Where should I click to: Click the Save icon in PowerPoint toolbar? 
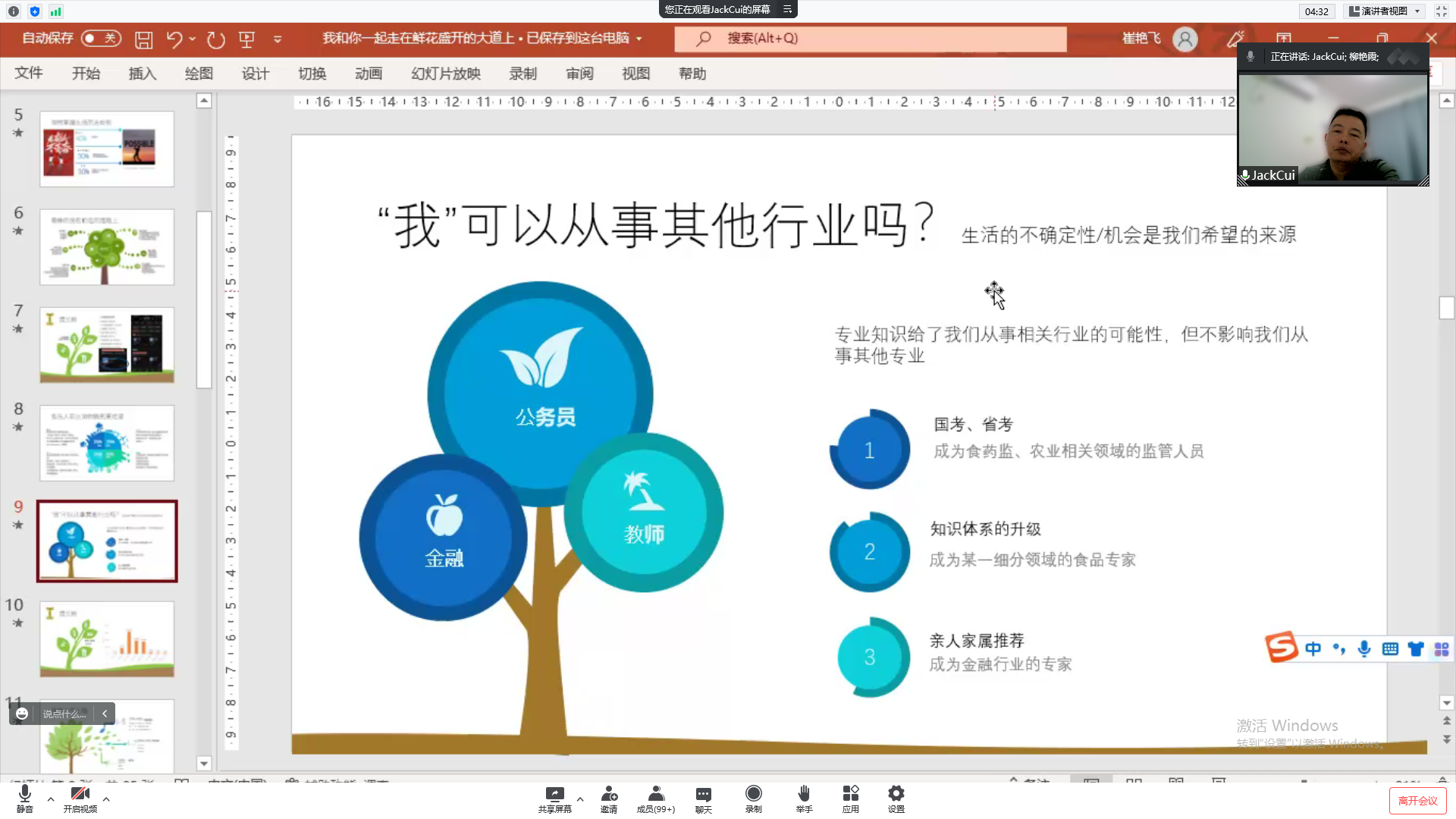pyautogui.click(x=143, y=39)
